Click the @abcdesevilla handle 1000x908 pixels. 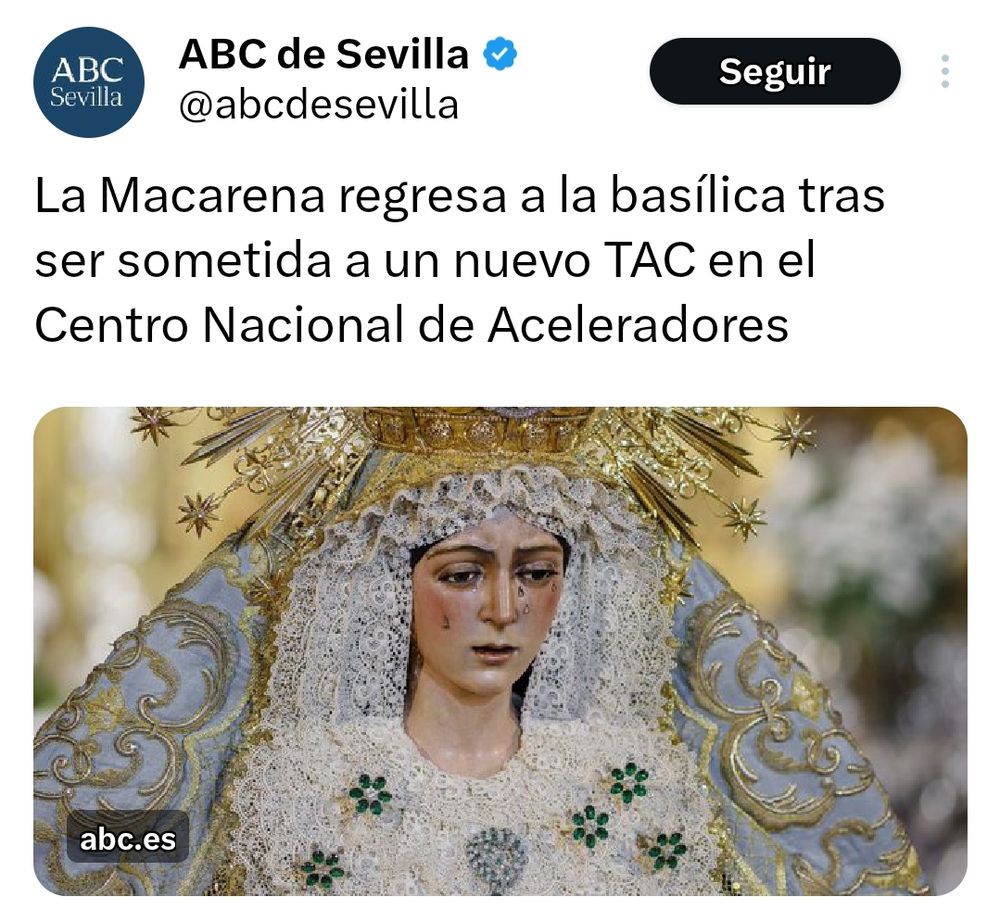point(319,105)
